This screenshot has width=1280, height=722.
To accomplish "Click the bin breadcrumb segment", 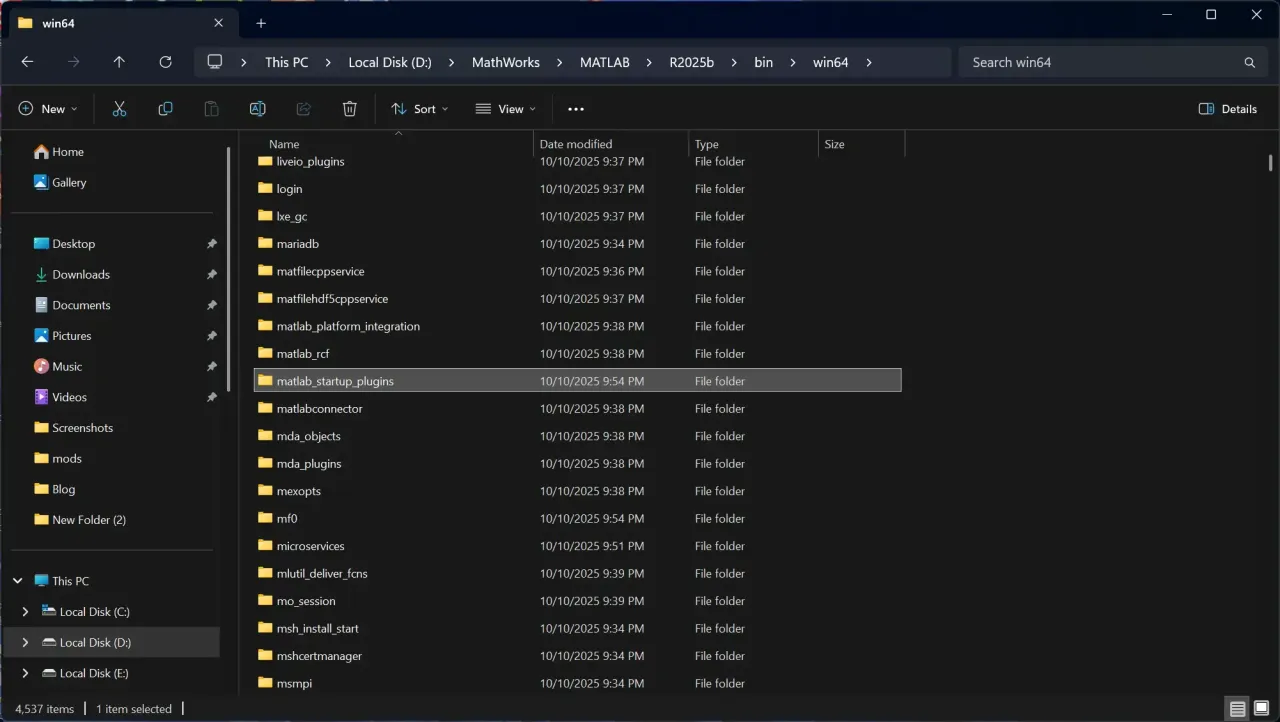I will [x=763, y=62].
